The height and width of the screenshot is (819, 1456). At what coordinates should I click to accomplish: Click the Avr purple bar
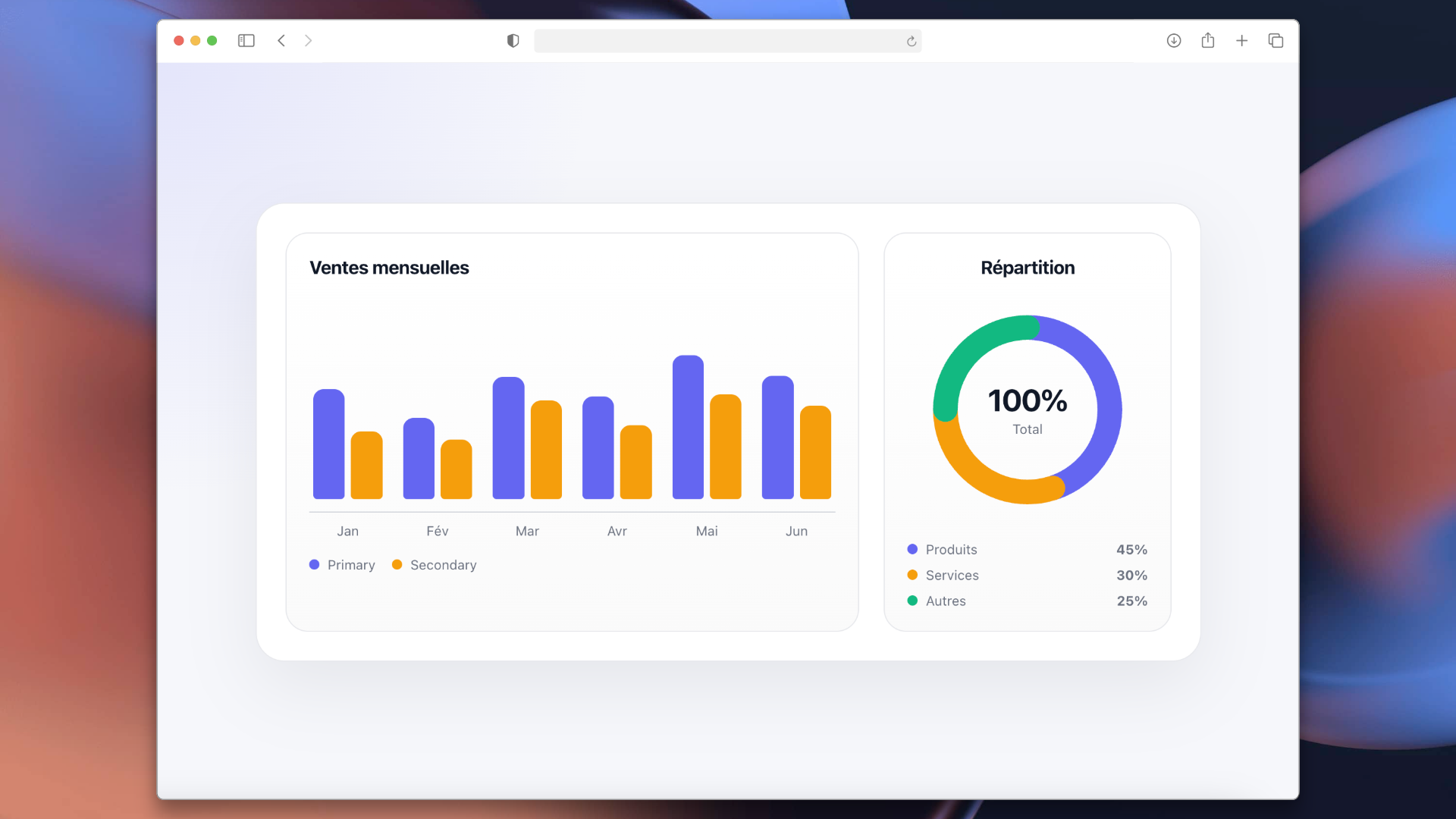tap(598, 448)
